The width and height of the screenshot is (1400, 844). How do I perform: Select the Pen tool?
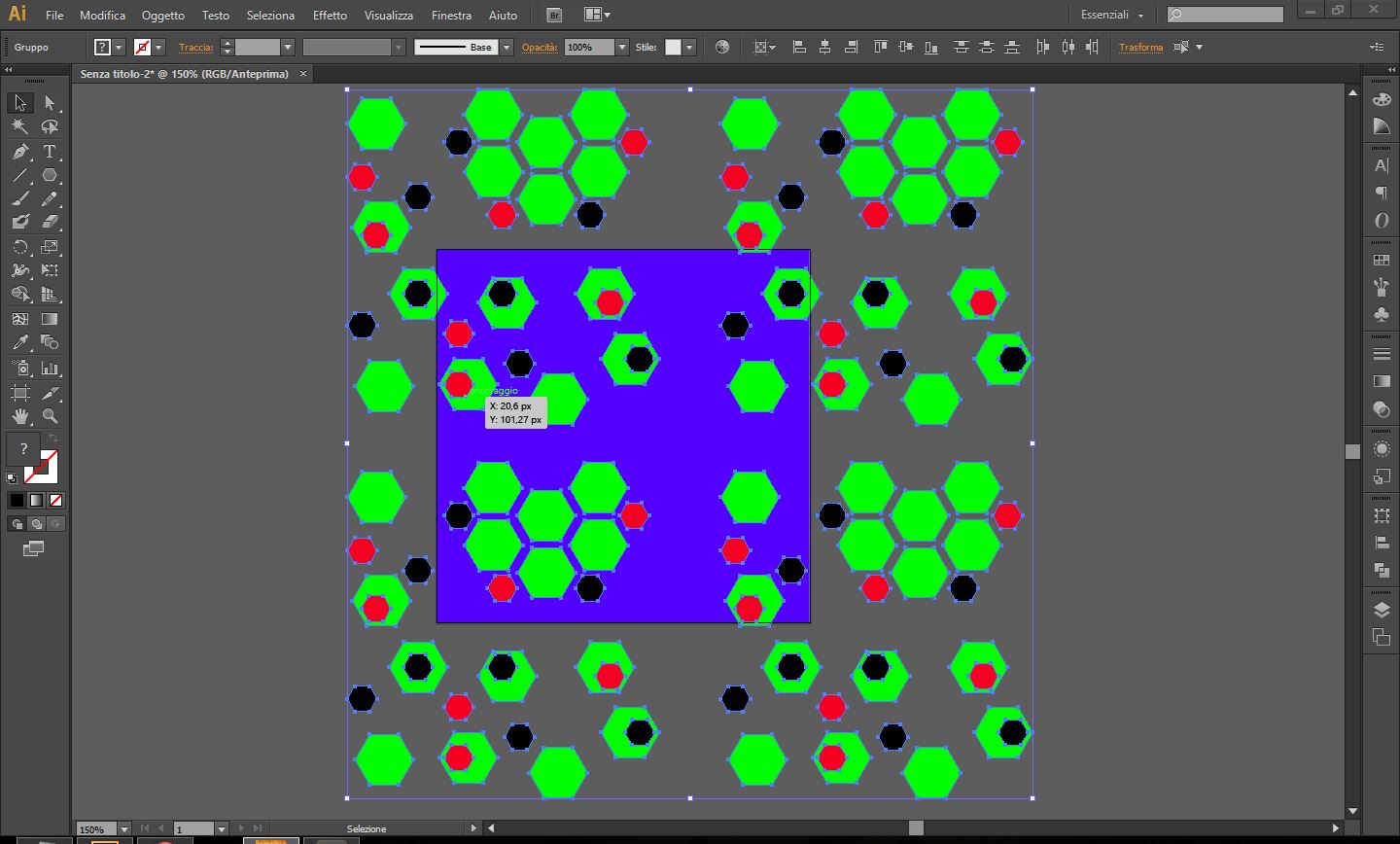coord(20,152)
